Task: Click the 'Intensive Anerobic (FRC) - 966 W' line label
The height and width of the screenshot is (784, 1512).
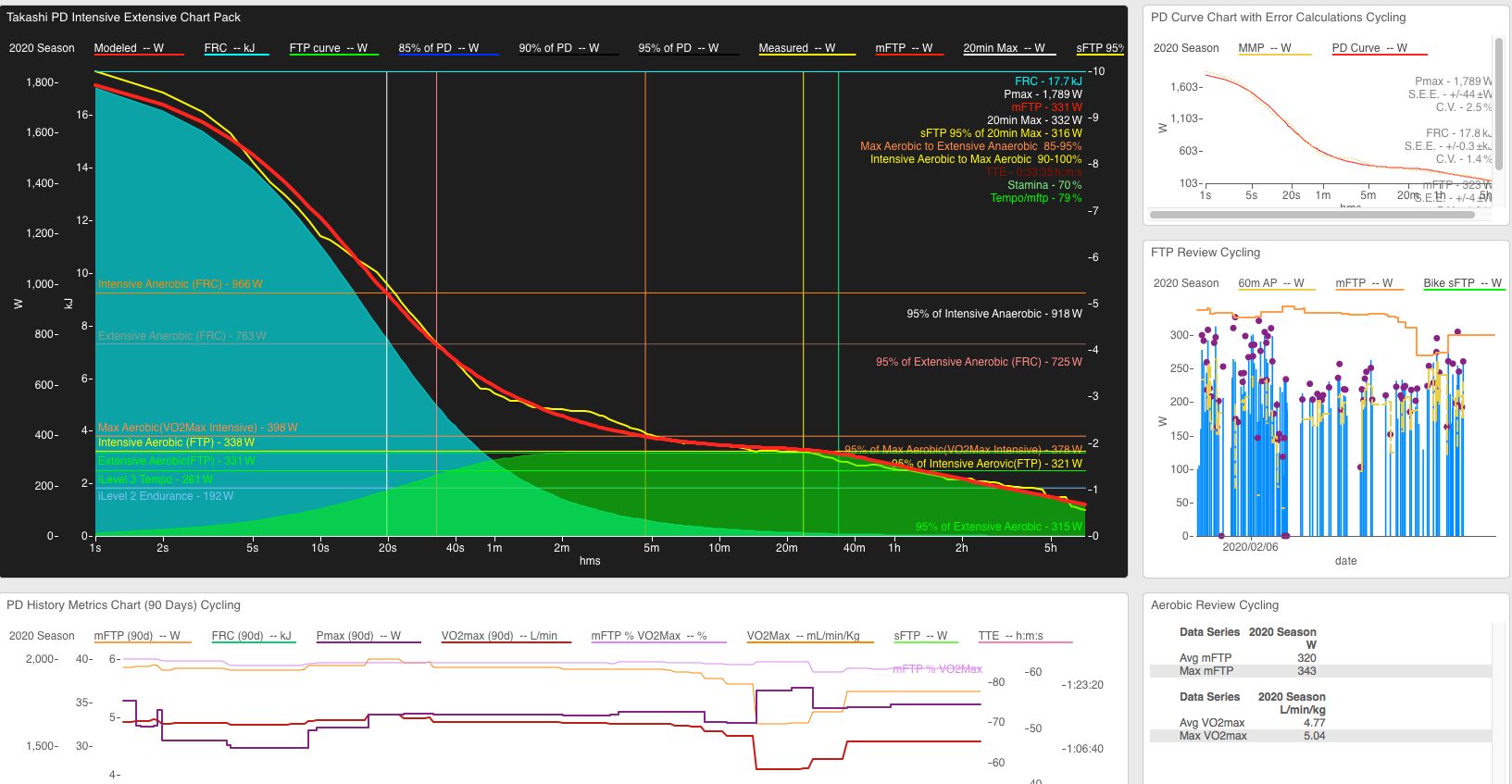Action: click(x=181, y=284)
